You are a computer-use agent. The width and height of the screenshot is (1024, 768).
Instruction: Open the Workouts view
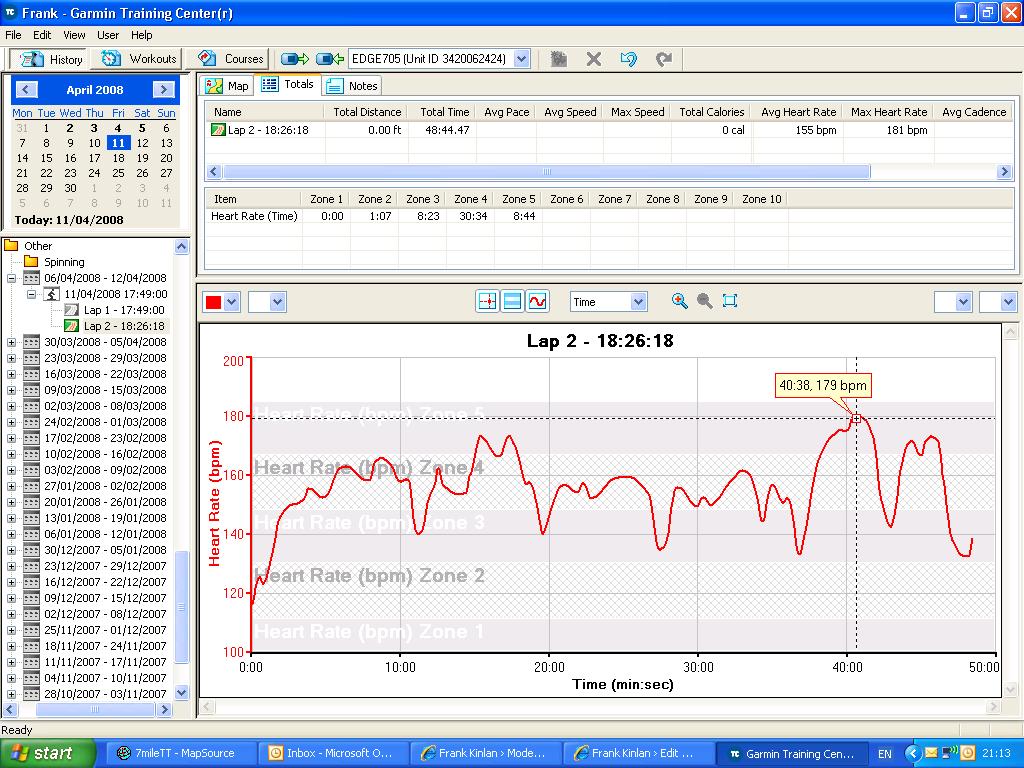point(140,59)
